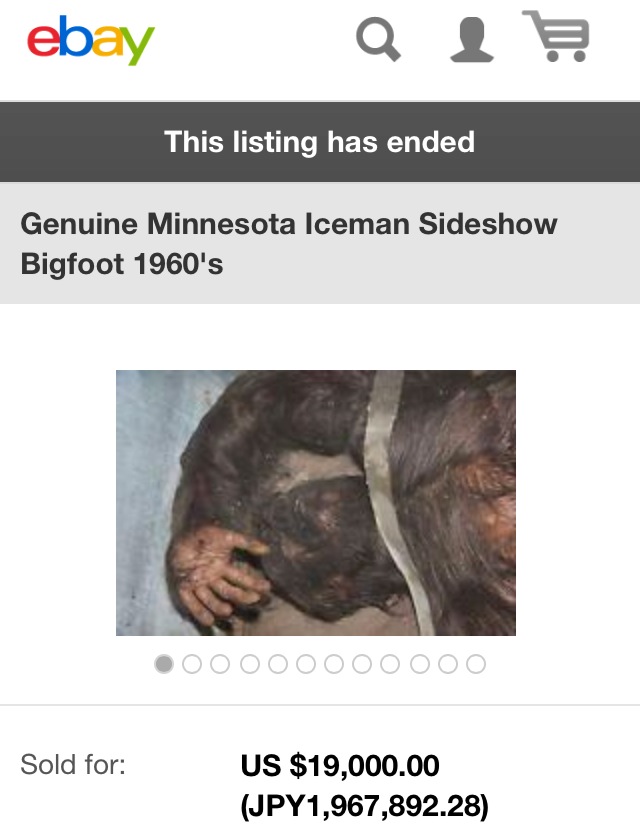The height and width of the screenshot is (827, 640).
Task: Show the sixth photo via dot
Action: [x=306, y=663]
